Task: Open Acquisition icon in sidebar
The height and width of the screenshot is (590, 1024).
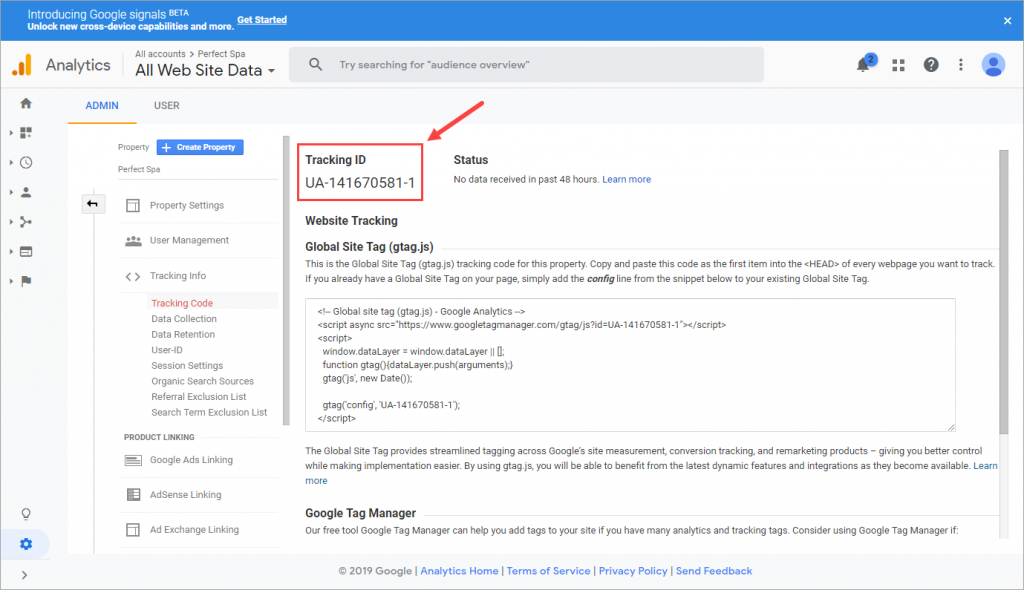Action: pyautogui.click(x=26, y=221)
